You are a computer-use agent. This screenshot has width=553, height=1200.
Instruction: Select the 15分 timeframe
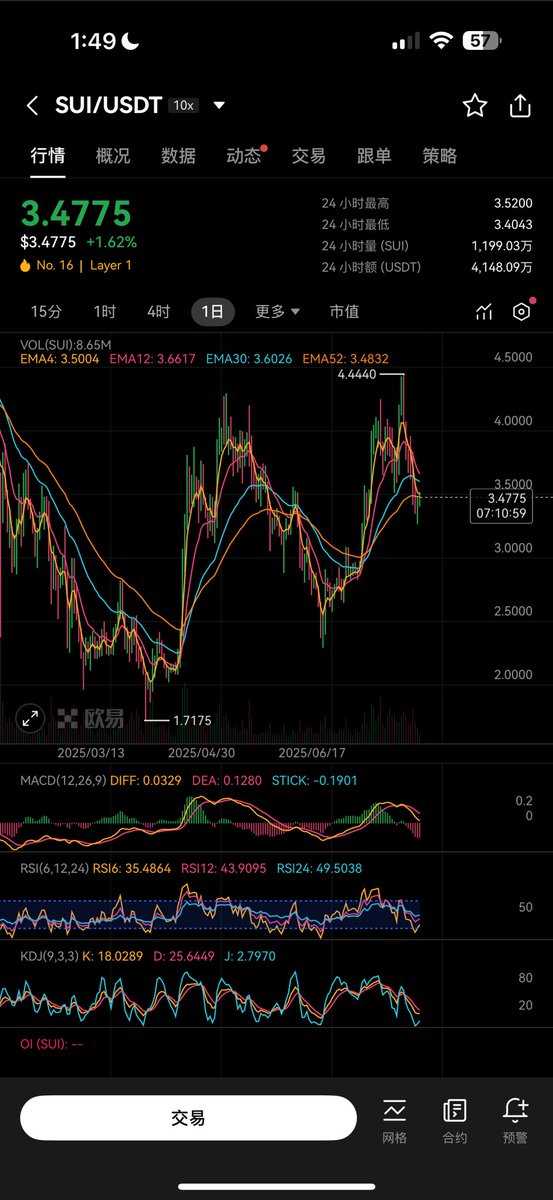coord(46,312)
